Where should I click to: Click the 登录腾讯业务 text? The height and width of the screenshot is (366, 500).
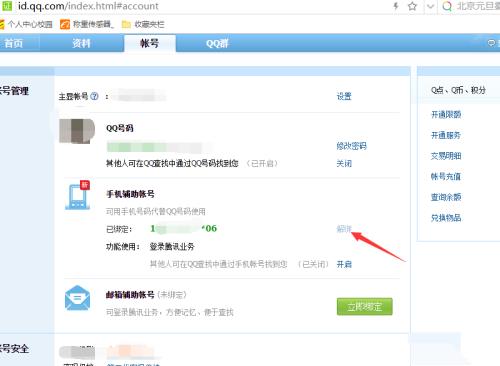tap(172, 247)
